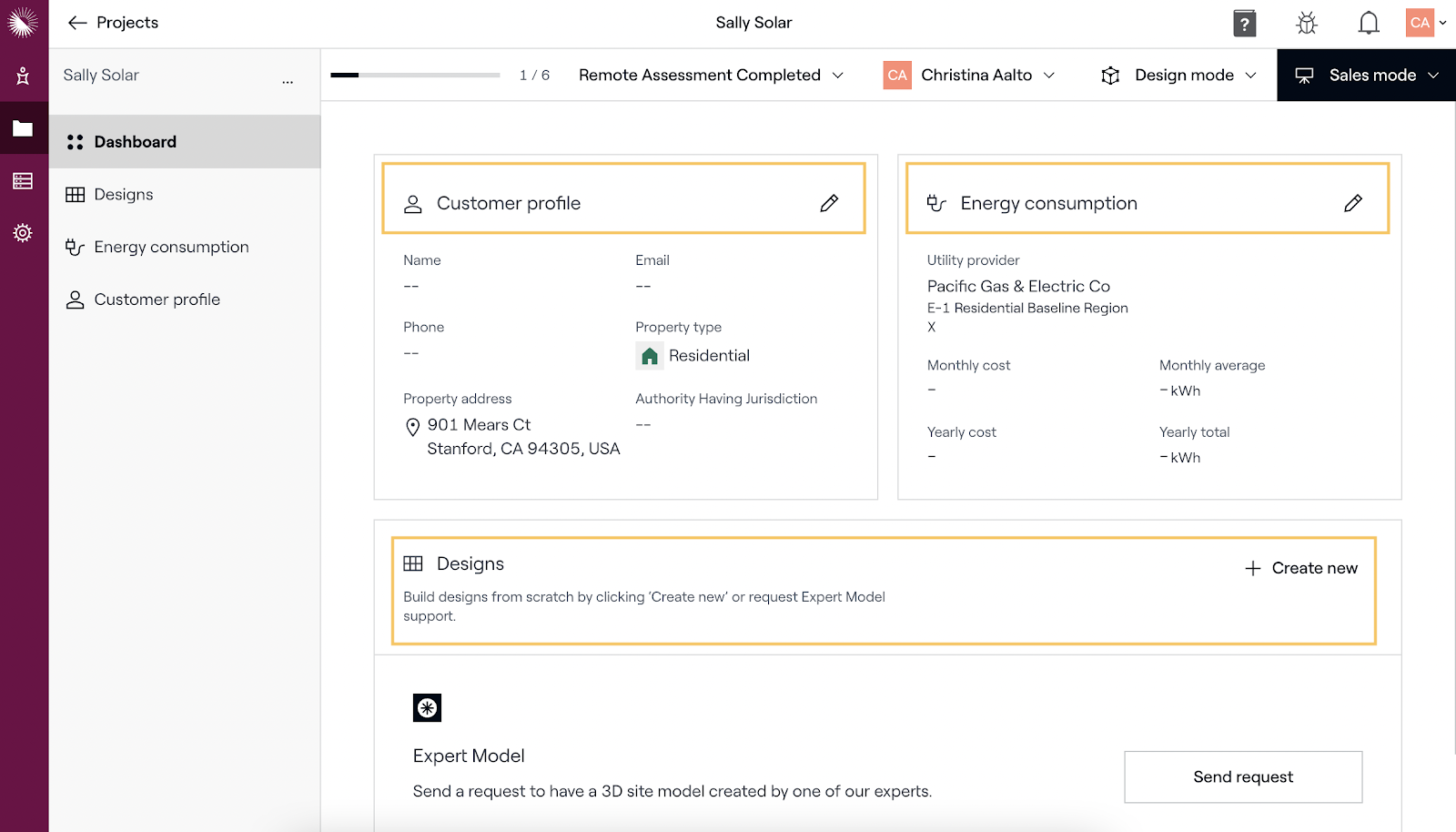Click the Expert Model heading
Image resolution: width=1456 pixels, height=832 pixels.
point(469,756)
